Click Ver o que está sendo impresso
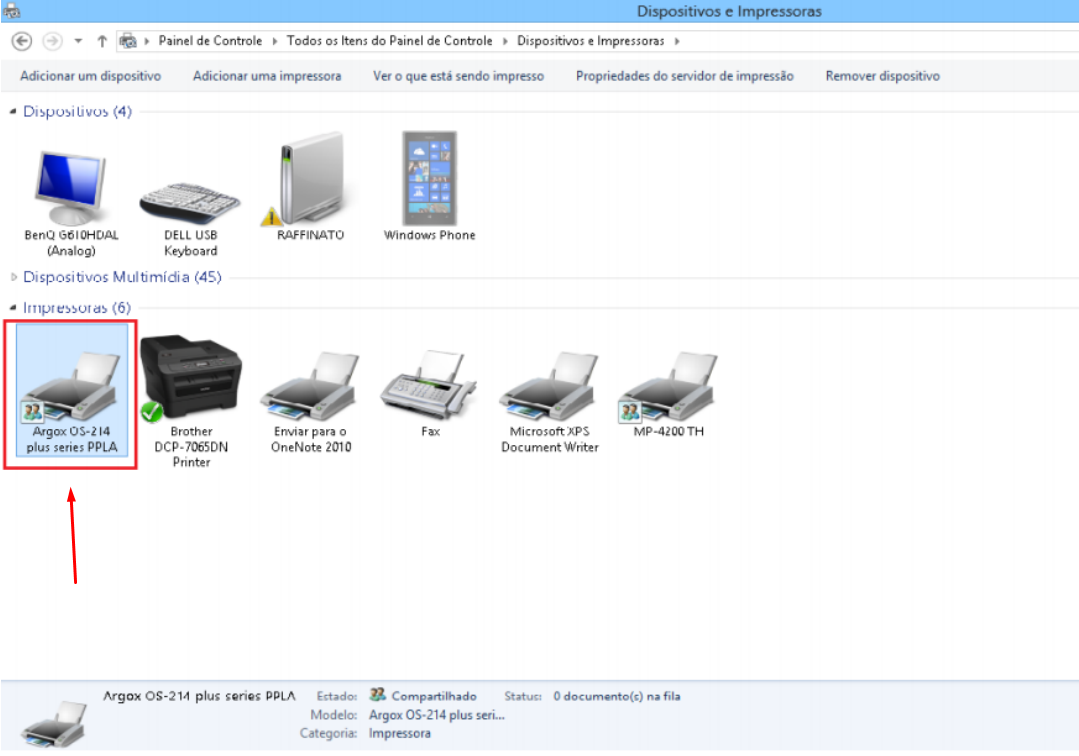This screenshot has height=756, width=1079. coord(458,76)
